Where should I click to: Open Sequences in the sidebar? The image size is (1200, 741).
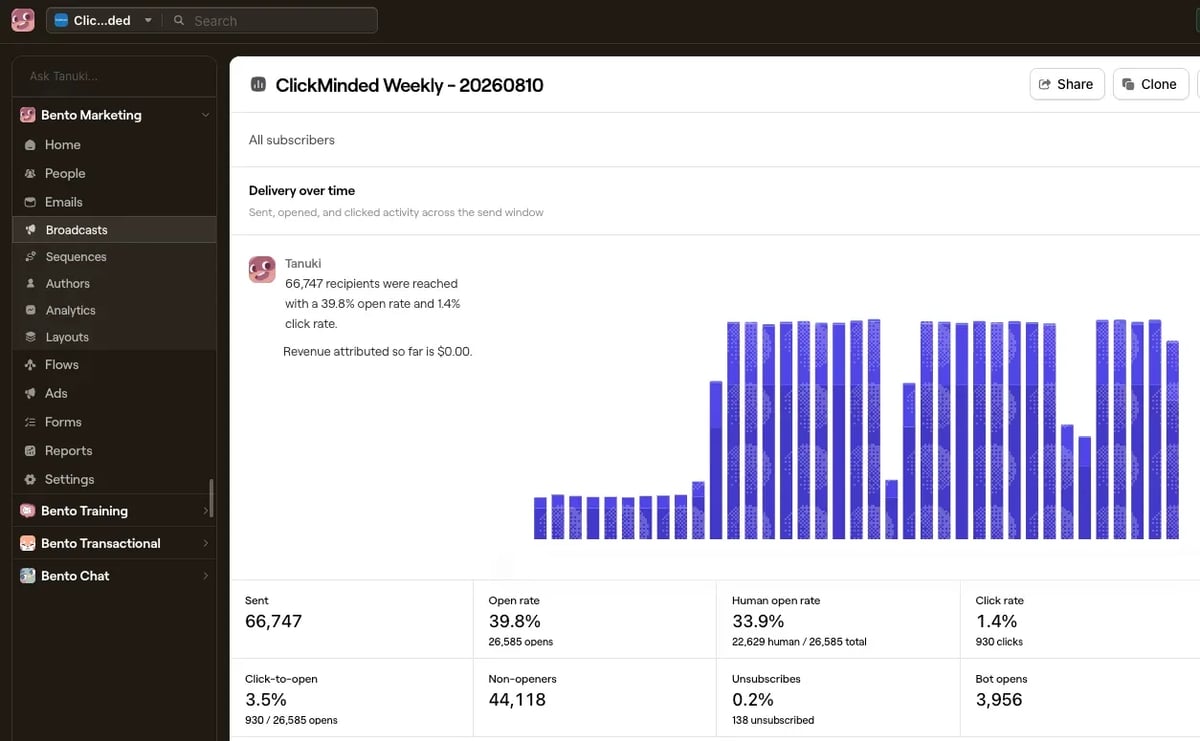coord(114,257)
